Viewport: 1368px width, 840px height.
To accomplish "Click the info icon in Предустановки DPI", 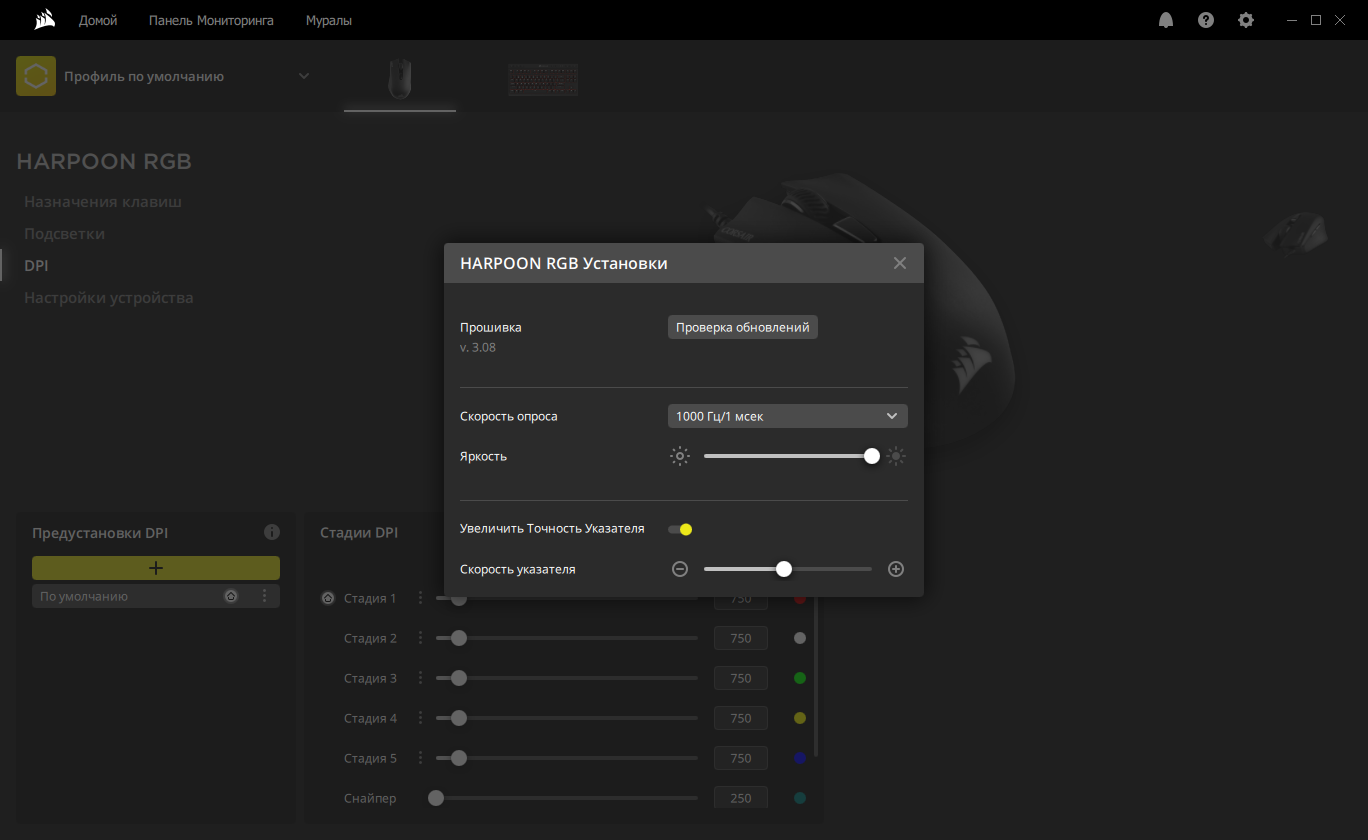I will [x=272, y=532].
